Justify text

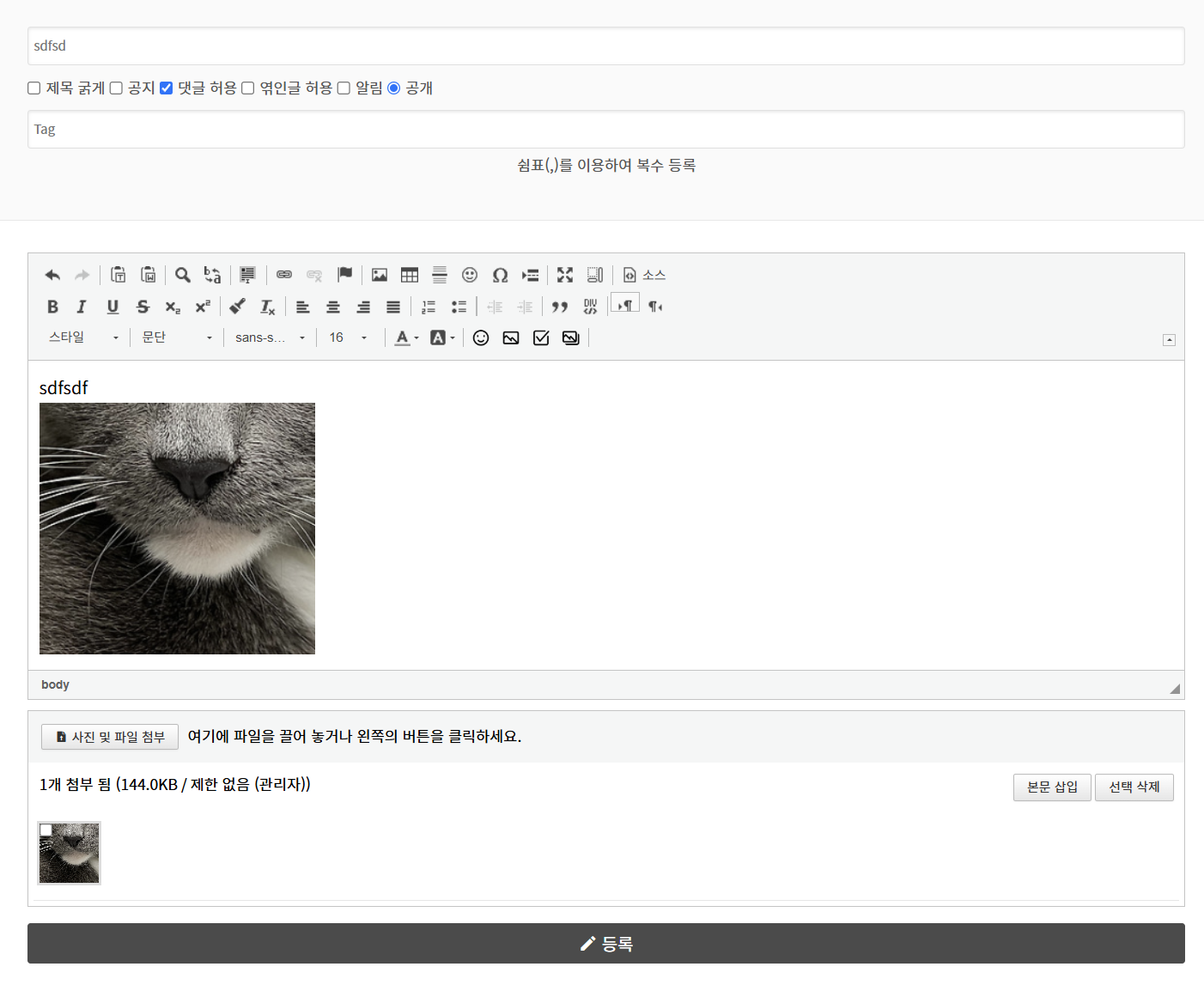tap(393, 307)
